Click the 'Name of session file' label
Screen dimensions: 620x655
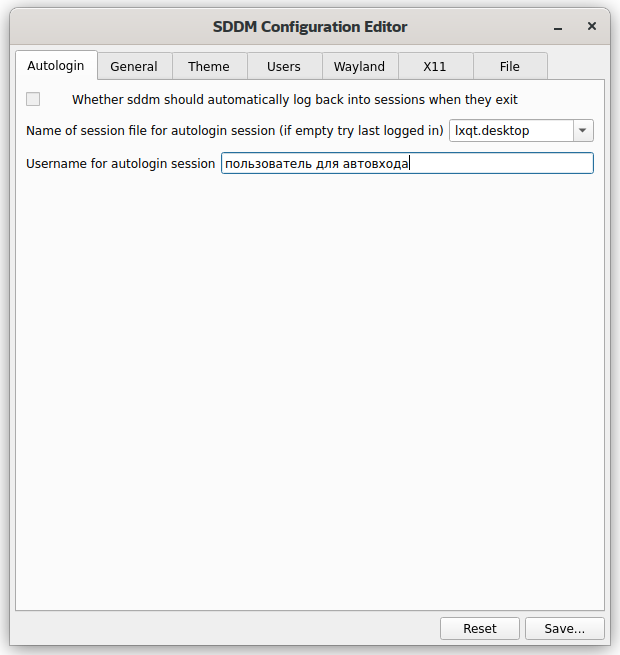235,131
